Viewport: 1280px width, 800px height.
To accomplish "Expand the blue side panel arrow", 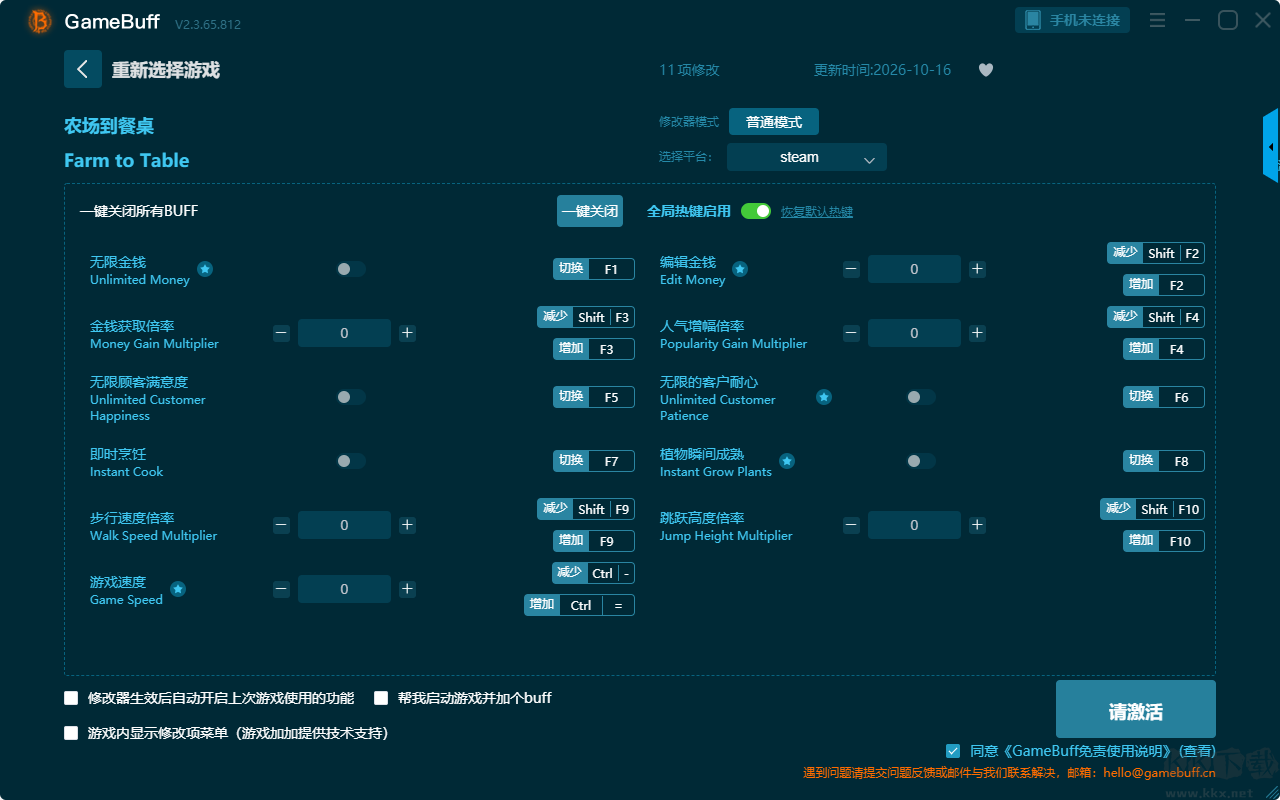I will click(1271, 146).
